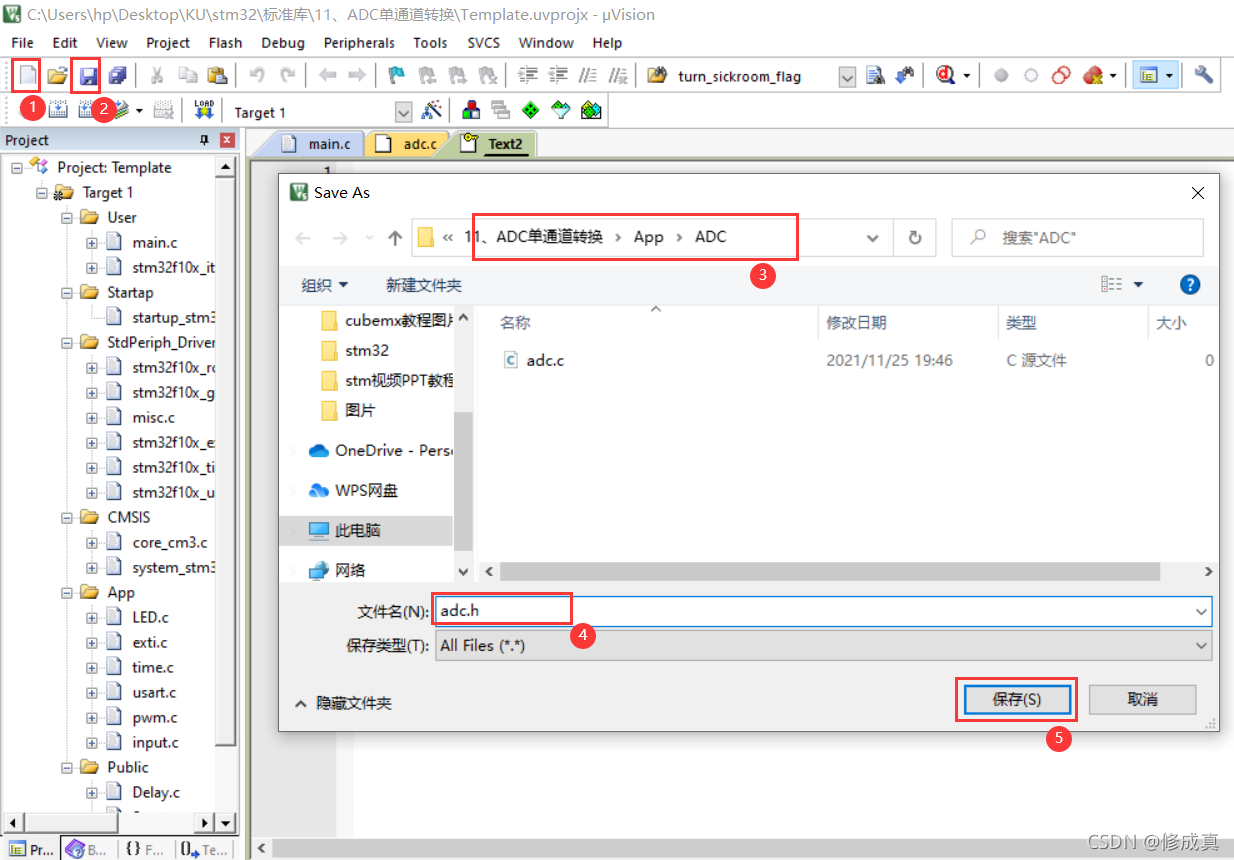Open the Target 1 selection dropdown
1234x860 pixels.
point(403,112)
